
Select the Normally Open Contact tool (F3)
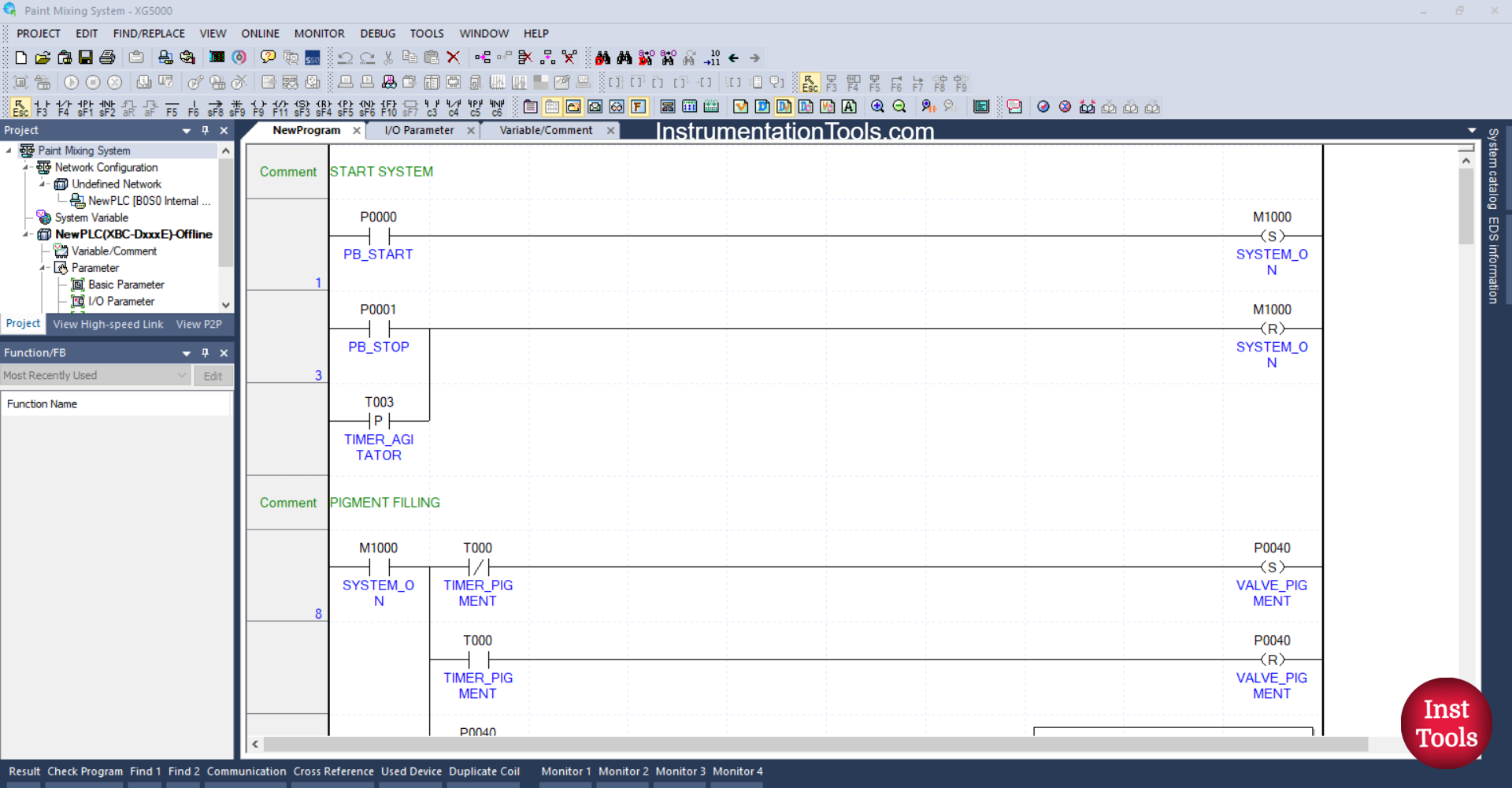tap(41, 107)
